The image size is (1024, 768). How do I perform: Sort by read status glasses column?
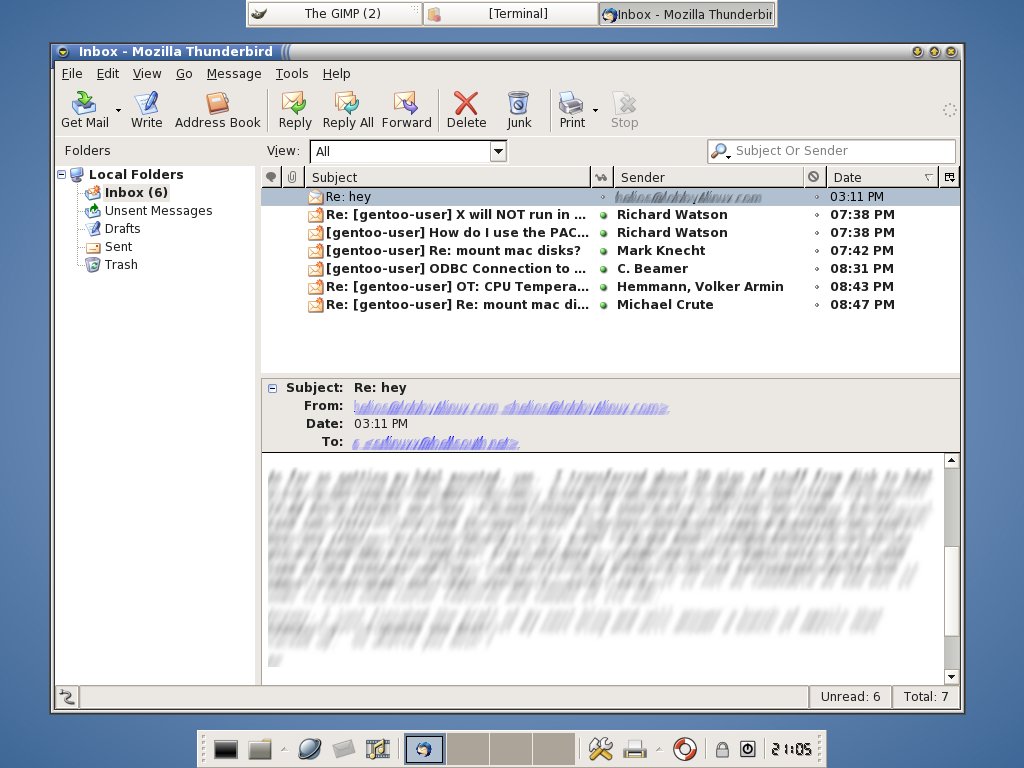[601, 177]
